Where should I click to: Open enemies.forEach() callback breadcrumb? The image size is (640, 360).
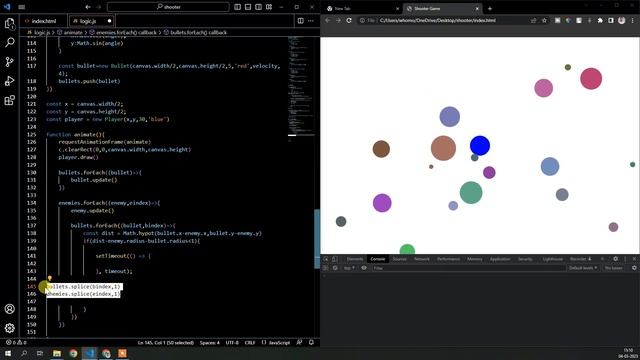click(123, 32)
